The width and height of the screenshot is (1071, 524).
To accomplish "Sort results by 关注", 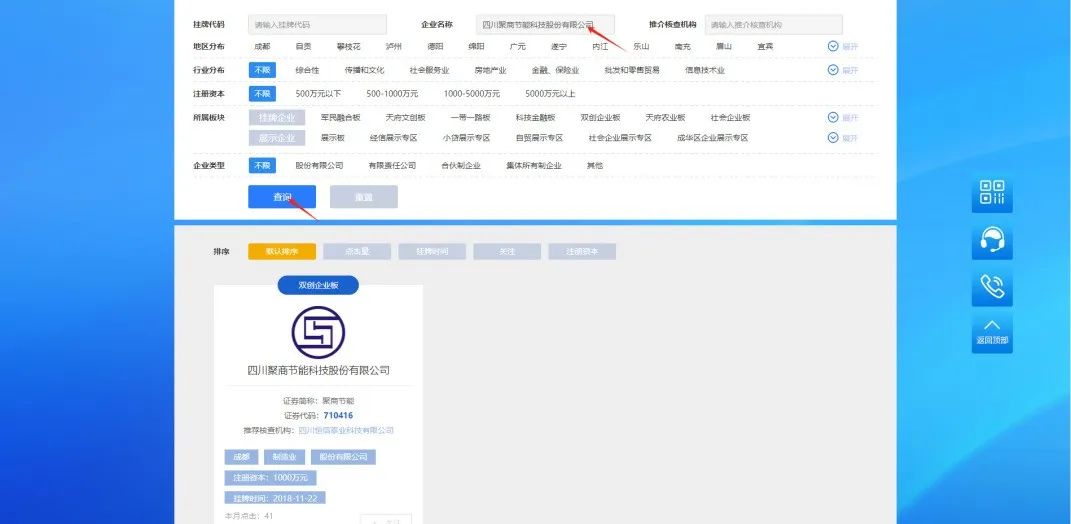I will click(507, 251).
